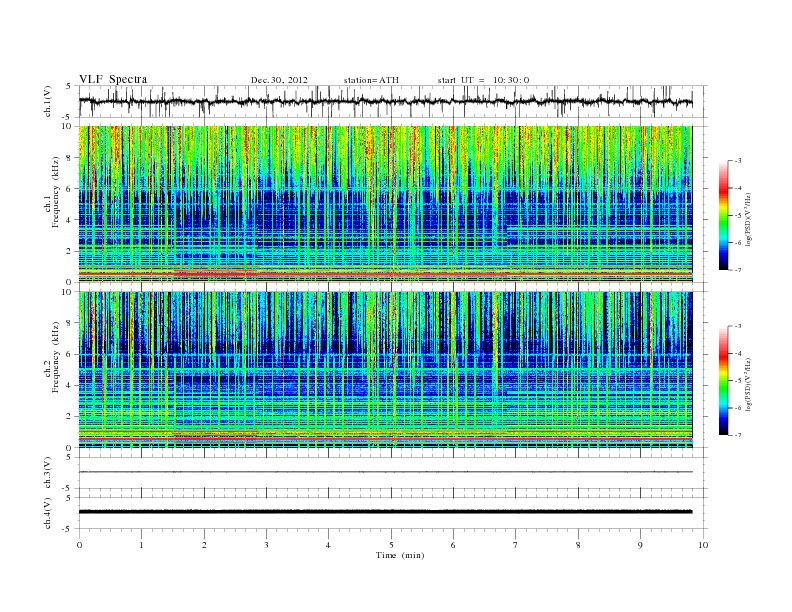Click the time axis tick label "3"
This screenshot has width=792, height=612.
pos(266,545)
